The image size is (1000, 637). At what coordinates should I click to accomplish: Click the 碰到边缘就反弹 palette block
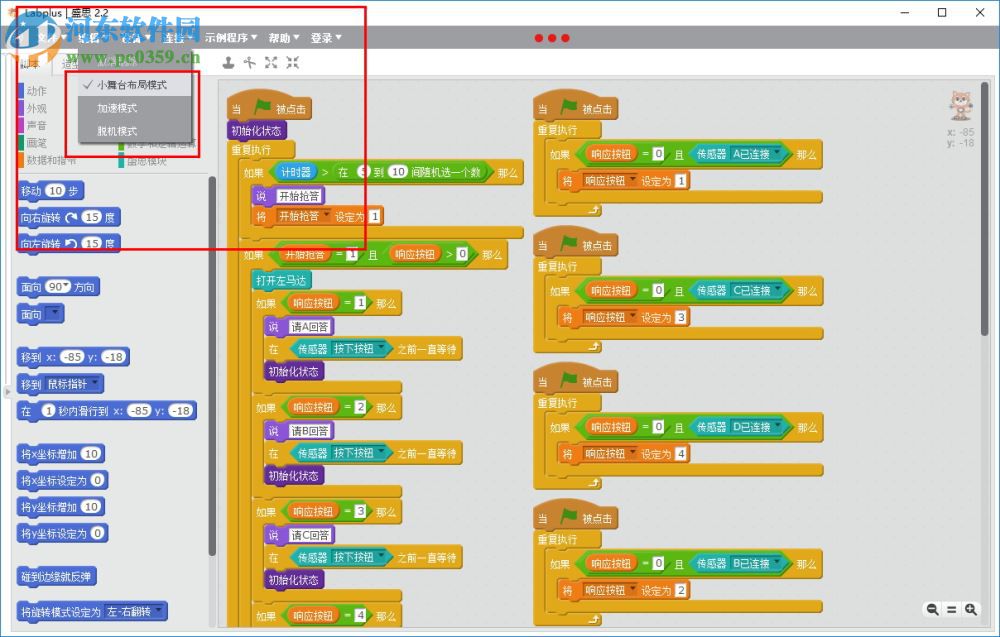[57, 576]
